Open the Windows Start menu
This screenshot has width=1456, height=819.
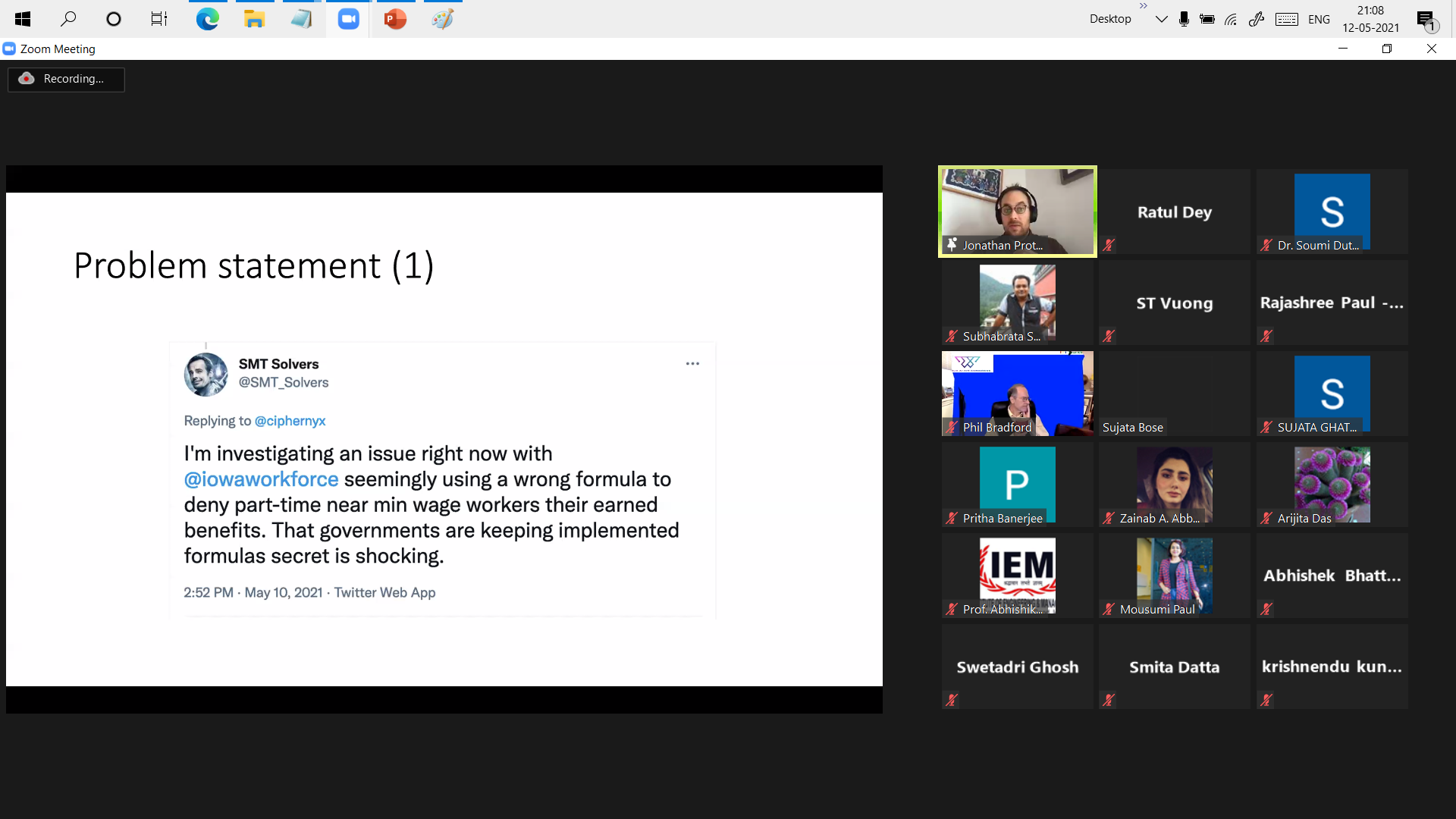23,19
